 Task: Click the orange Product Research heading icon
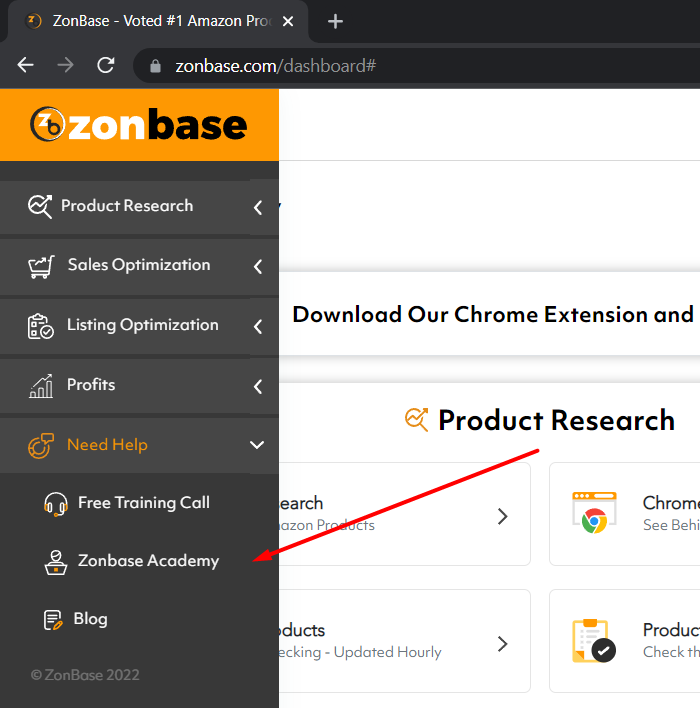(x=416, y=419)
